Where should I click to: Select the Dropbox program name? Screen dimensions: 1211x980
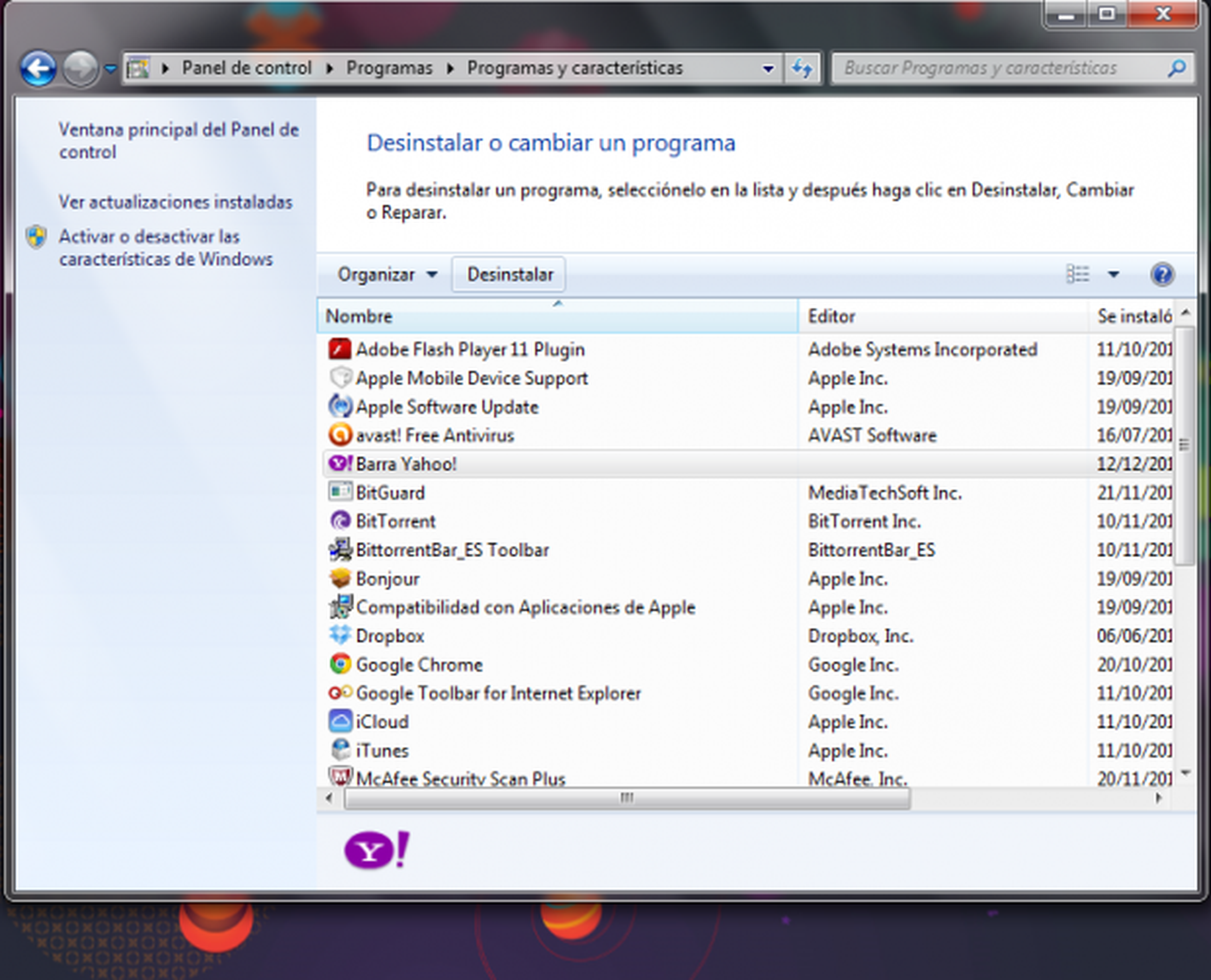point(390,636)
